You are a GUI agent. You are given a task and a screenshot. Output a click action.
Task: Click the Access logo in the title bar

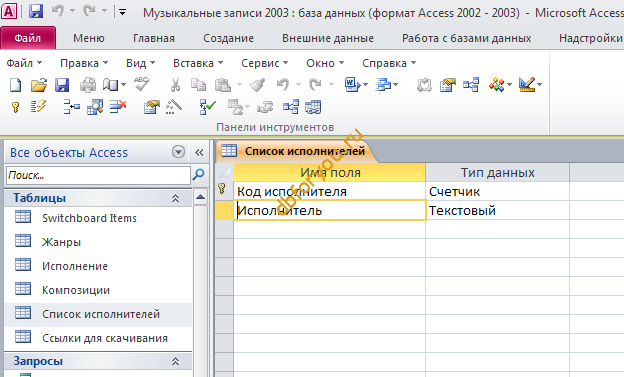[x=9, y=11]
